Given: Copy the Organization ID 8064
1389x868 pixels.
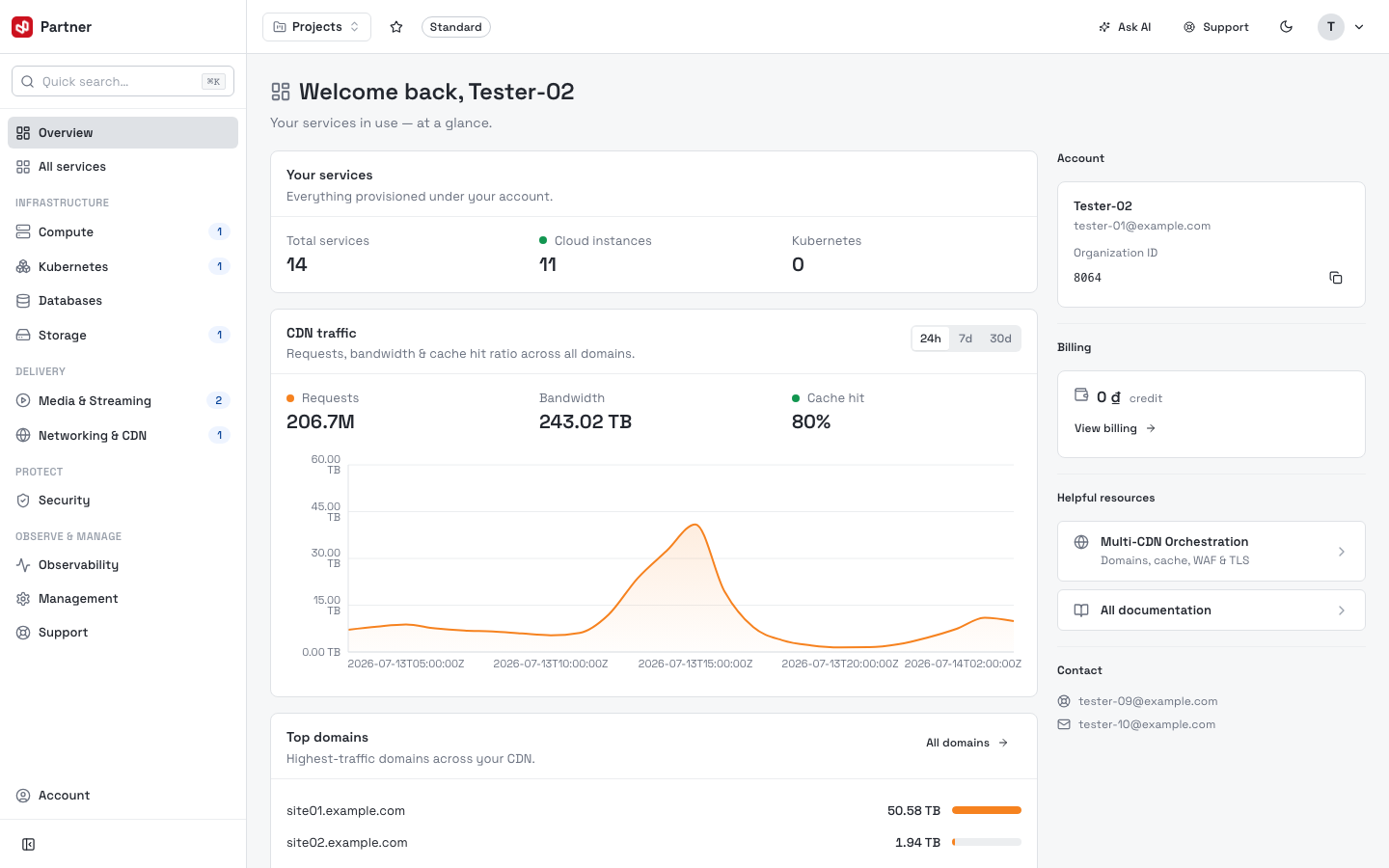Looking at the screenshot, I should [x=1336, y=278].
